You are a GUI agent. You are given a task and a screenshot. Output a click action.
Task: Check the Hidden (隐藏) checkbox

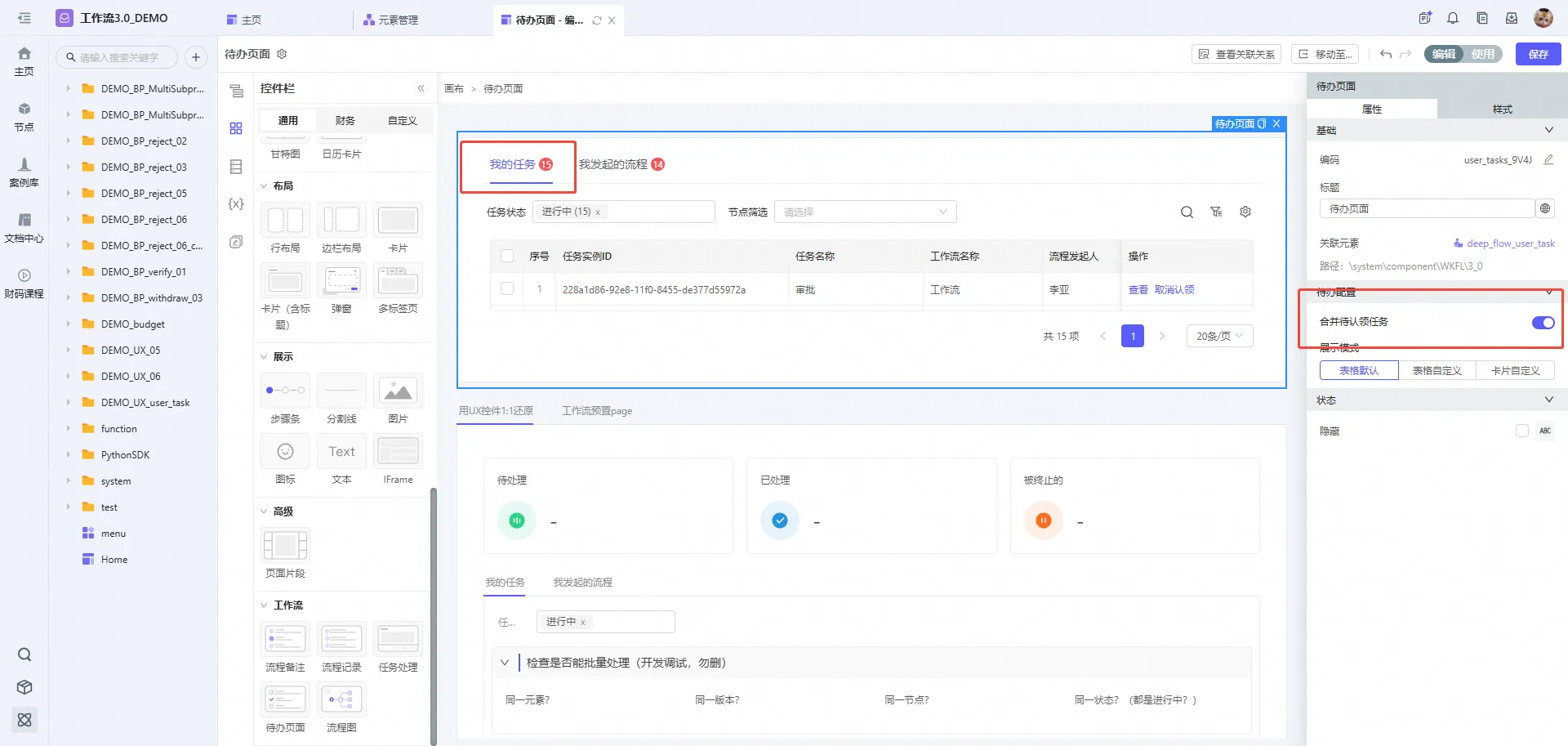pos(1521,431)
